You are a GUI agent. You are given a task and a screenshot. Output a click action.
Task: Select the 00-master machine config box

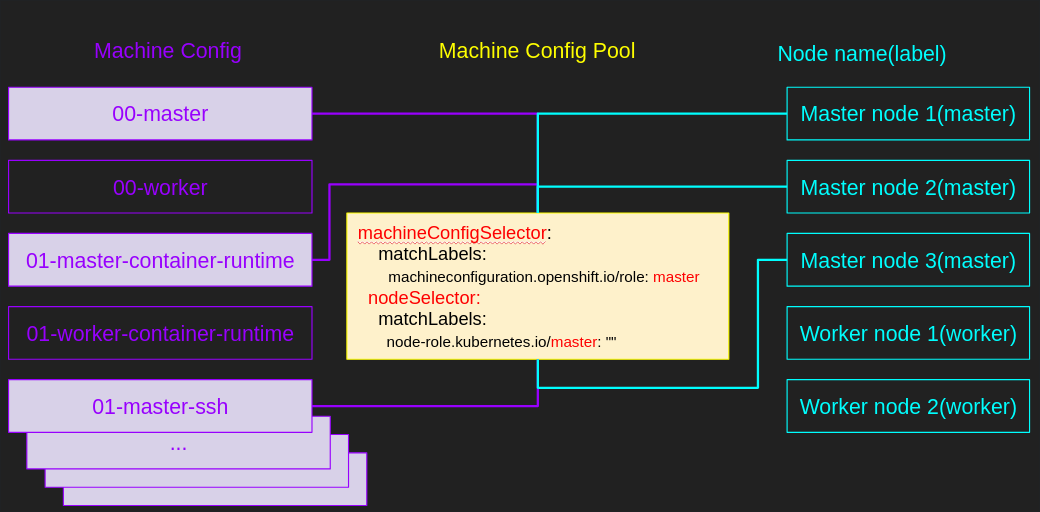pos(160,114)
